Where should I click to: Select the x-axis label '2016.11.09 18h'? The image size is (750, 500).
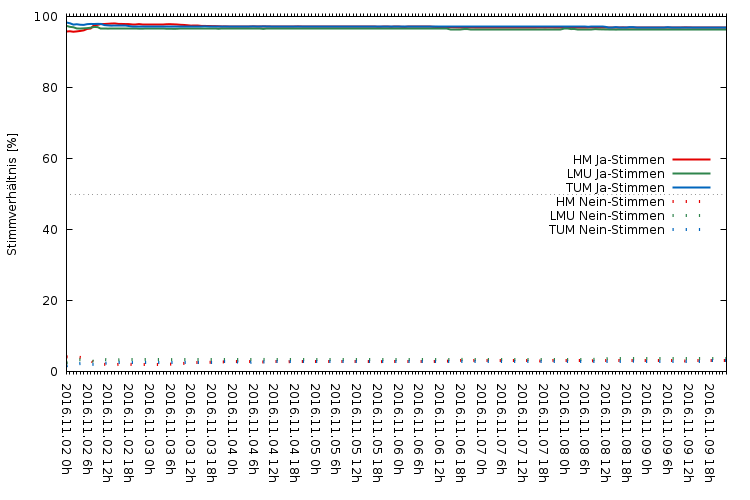(708, 433)
